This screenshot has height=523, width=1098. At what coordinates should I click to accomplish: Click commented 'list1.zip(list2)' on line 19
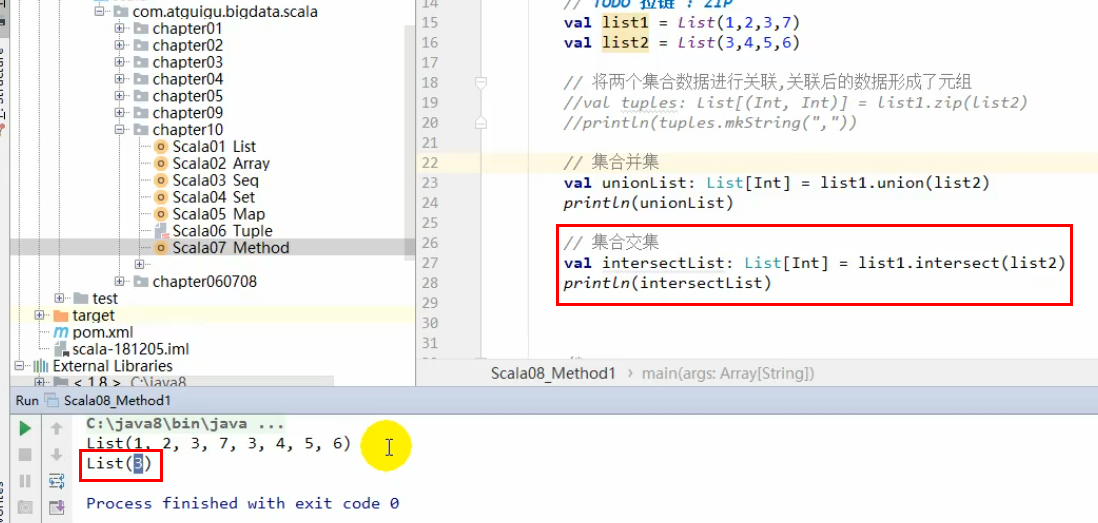[x=951, y=103]
